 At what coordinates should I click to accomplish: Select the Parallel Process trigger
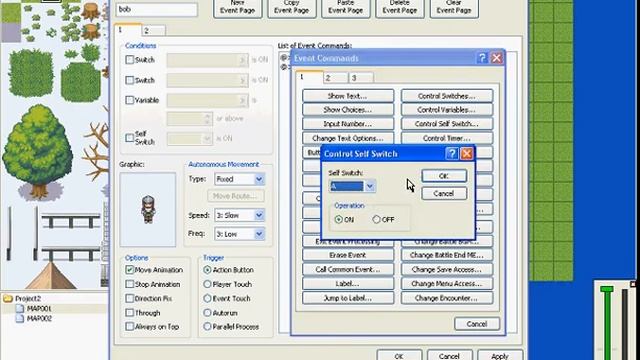(x=207, y=327)
